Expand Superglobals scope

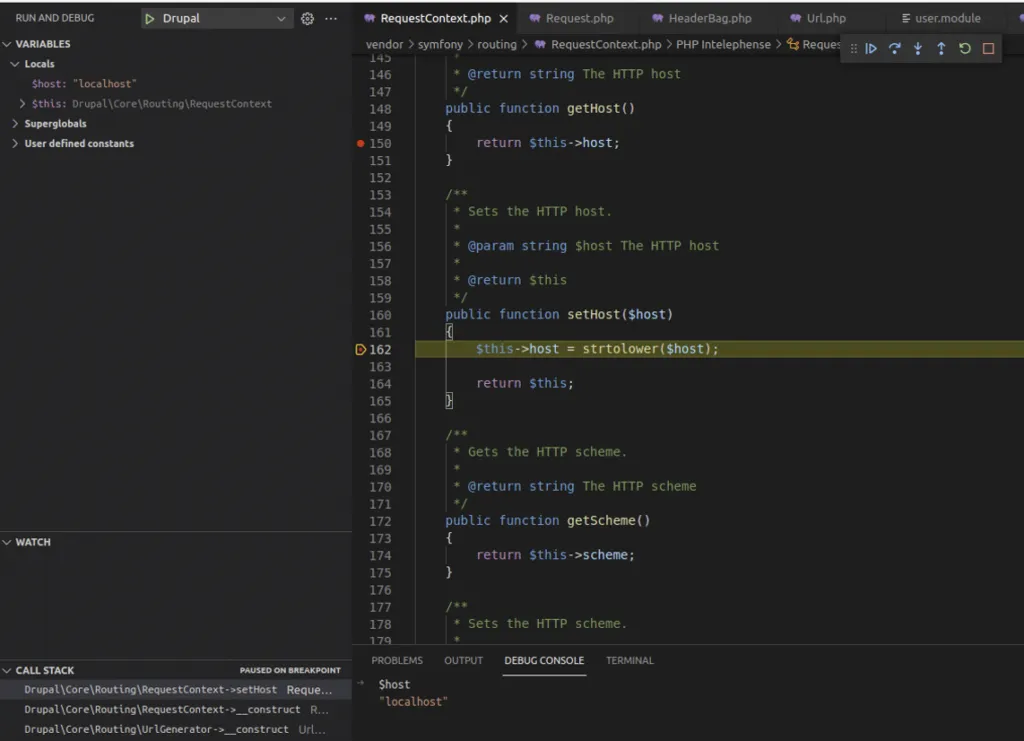[15, 123]
